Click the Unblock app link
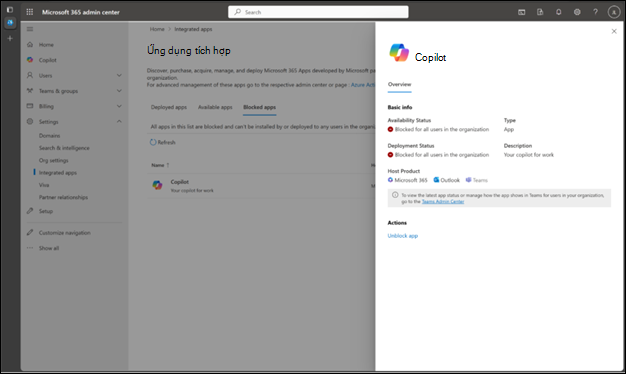The width and height of the screenshot is (626, 374). click(402, 235)
